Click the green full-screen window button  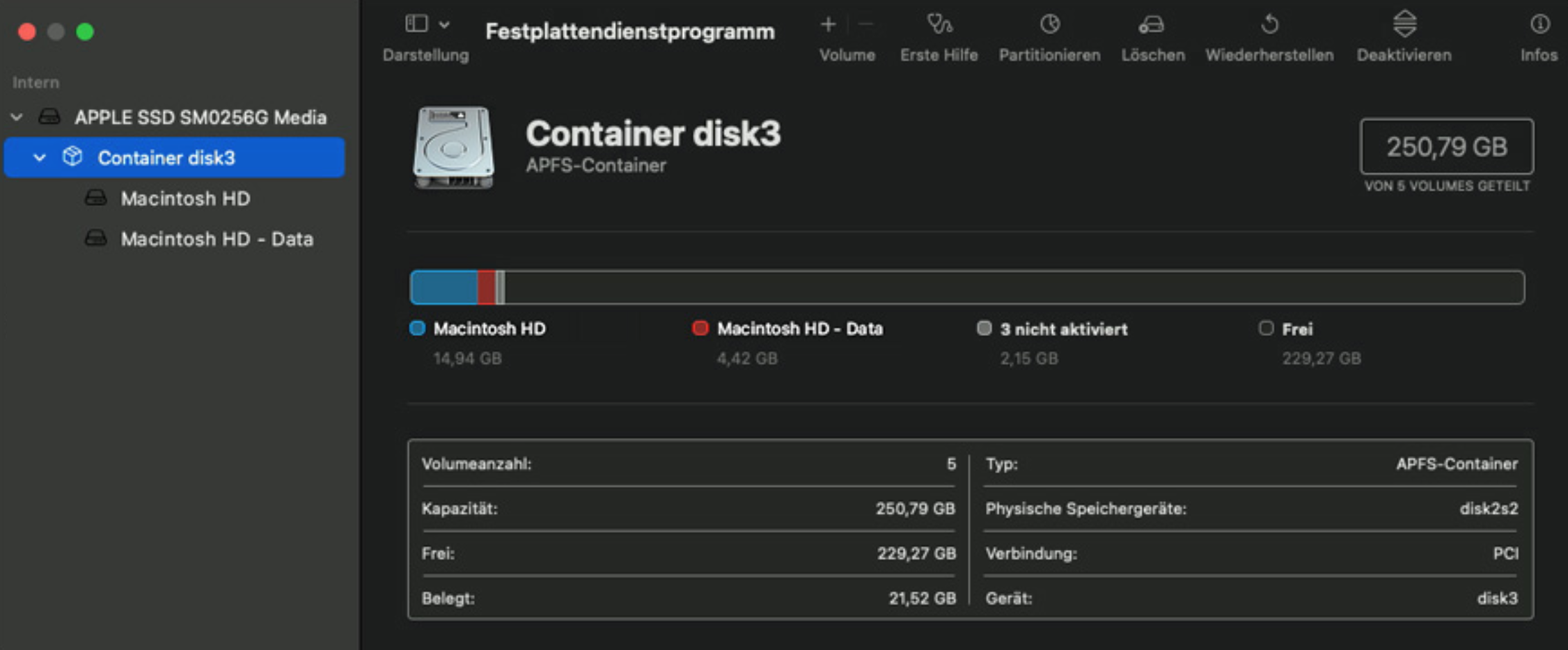coord(85,32)
